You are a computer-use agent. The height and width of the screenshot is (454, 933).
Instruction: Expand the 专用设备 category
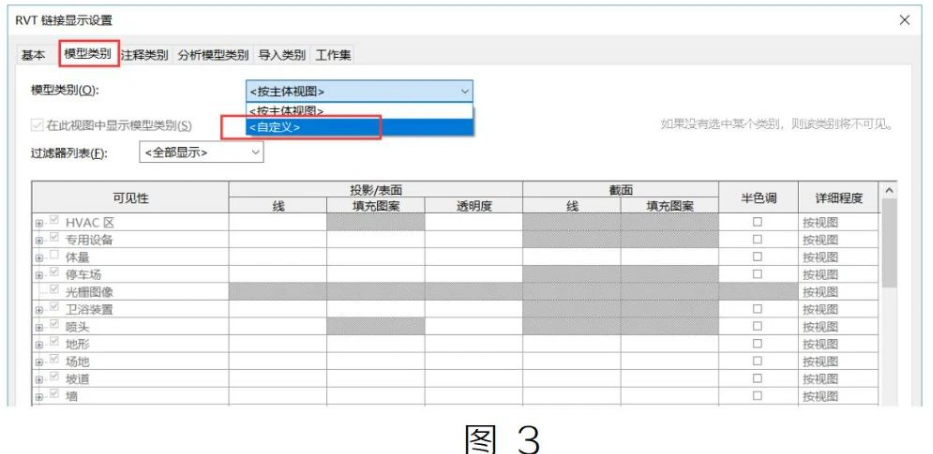tap(39, 241)
